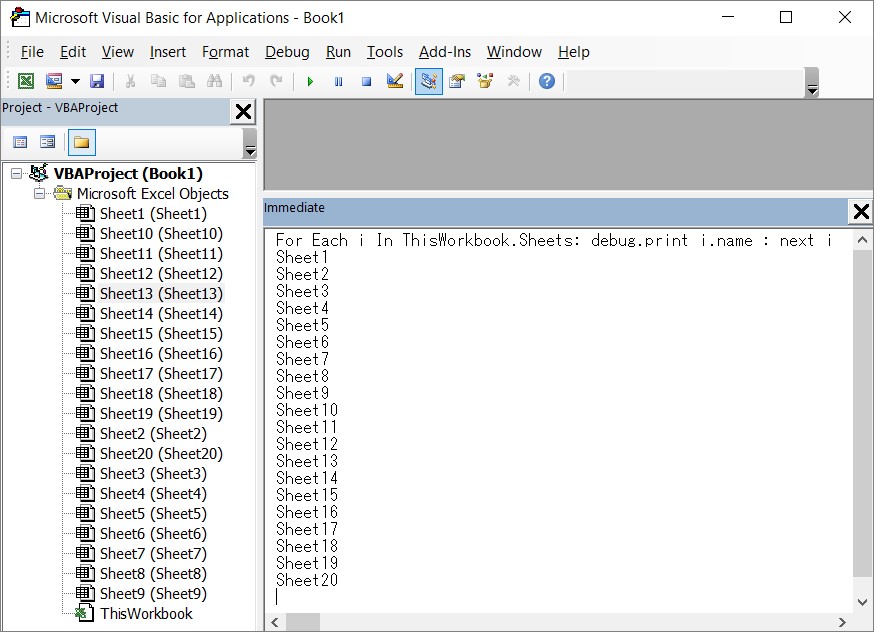The width and height of the screenshot is (874, 632).
Task: Select Sheet19 (Sheet19) in project tree
Action: 161,414
